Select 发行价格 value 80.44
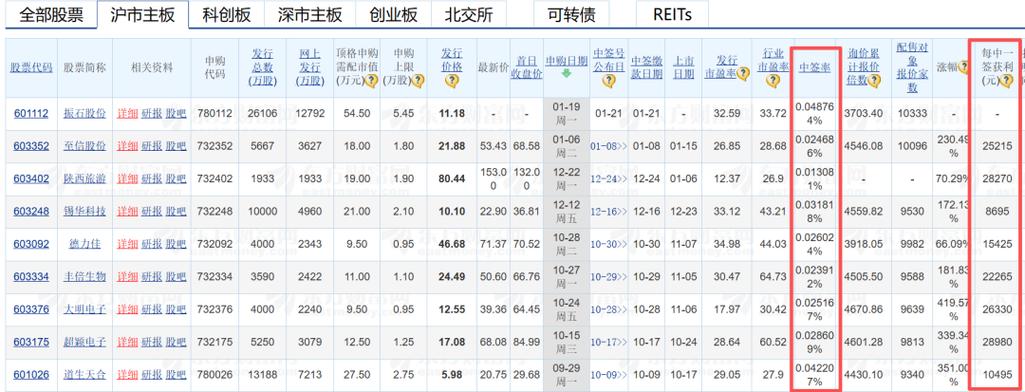 pyautogui.click(x=452, y=179)
